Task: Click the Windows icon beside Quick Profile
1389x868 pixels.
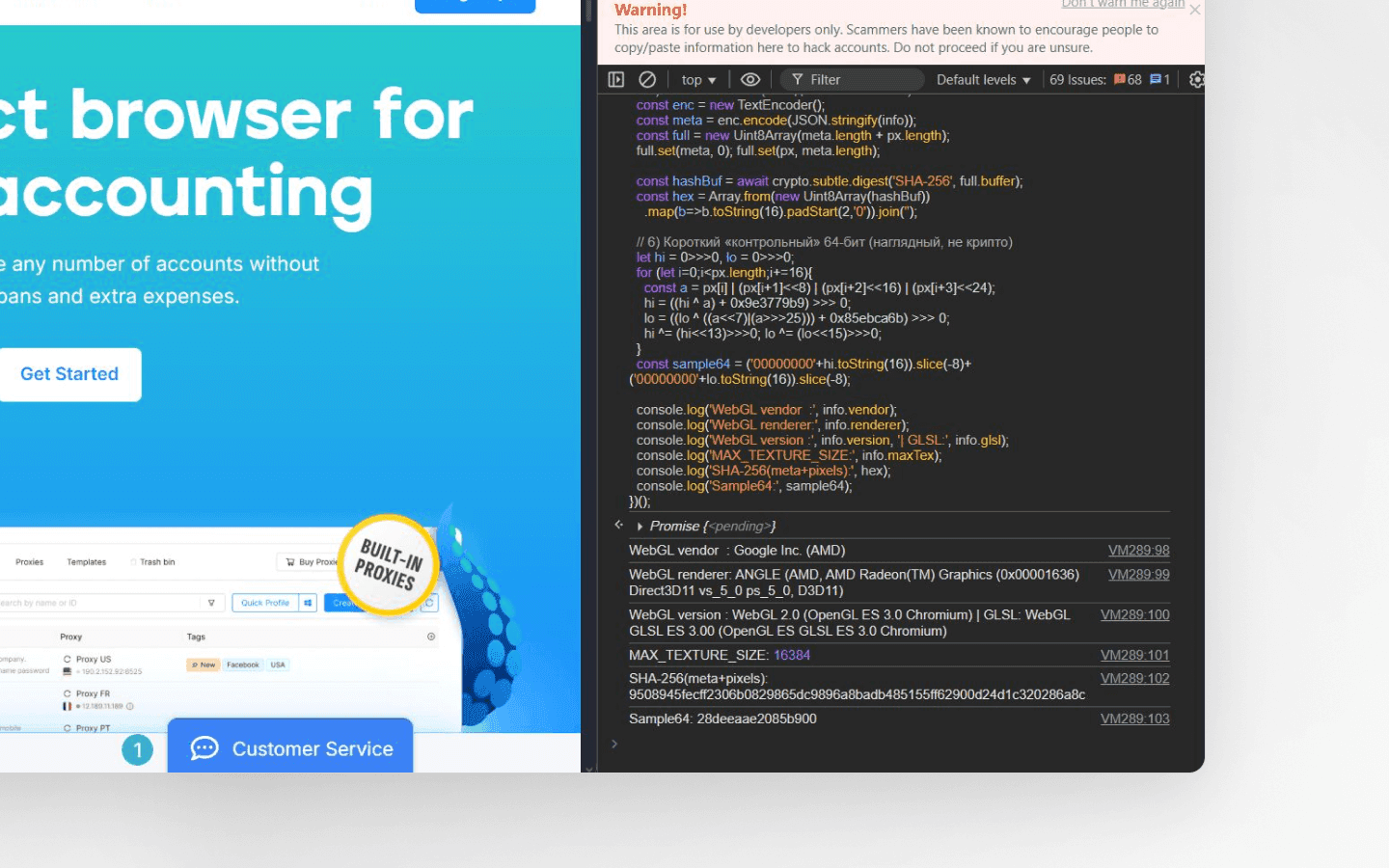Action: (x=308, y=603)
